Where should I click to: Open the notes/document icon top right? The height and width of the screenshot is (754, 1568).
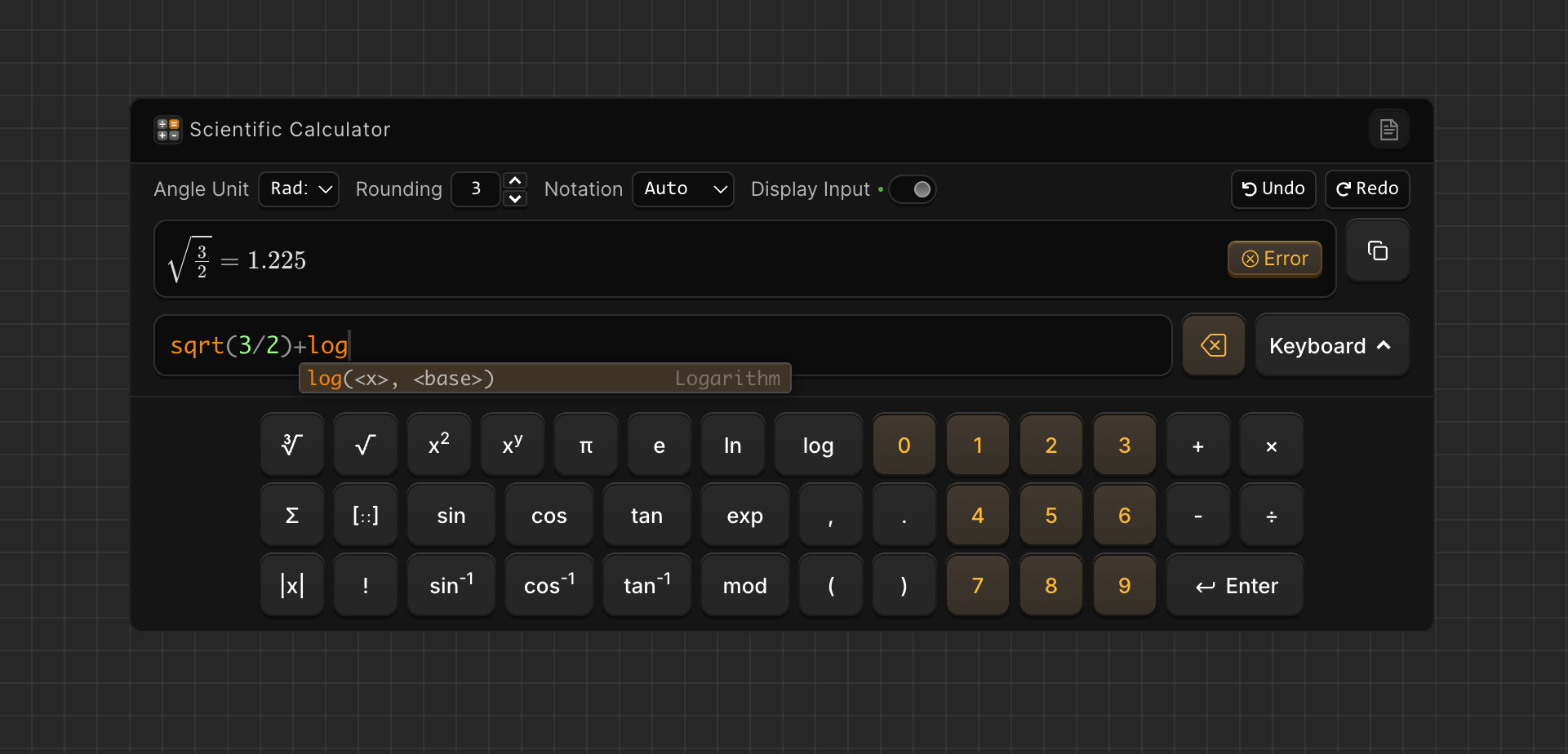[1388, 129]
